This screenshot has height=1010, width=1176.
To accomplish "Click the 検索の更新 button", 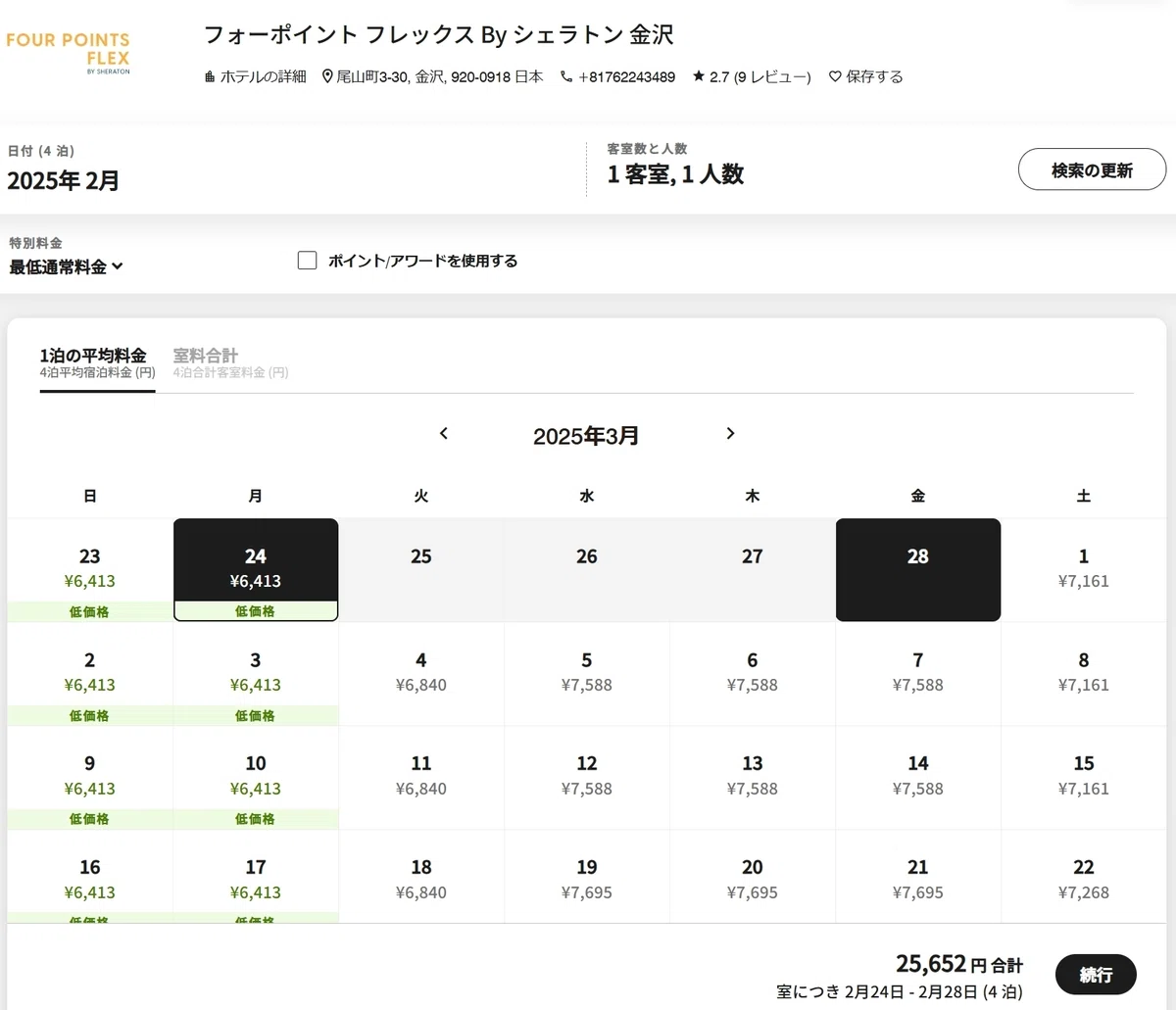I will (x=1092, y=170).
